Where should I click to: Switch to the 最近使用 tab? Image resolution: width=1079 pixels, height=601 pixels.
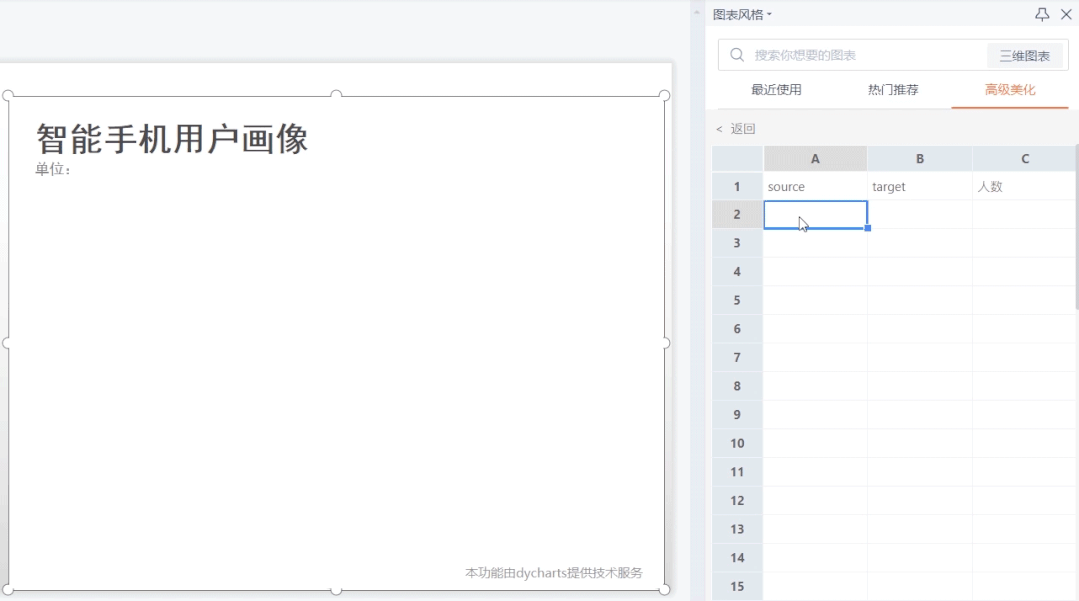click(777, 89)
